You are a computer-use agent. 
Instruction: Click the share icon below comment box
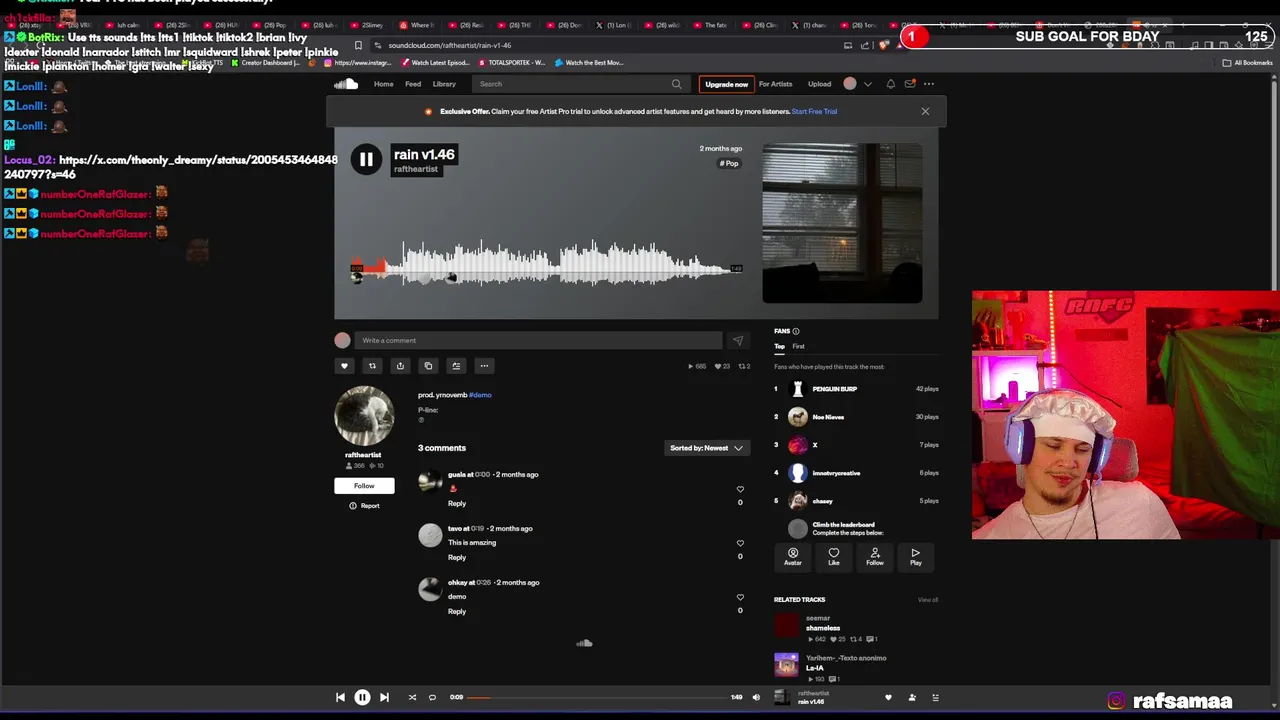coord(400,366)
